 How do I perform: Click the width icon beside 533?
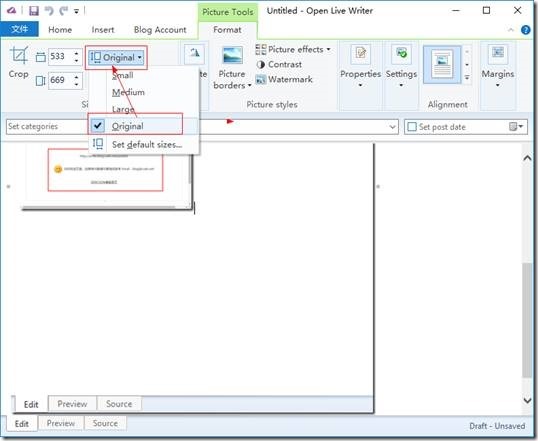pyautogui.click(x=40, y=57)
